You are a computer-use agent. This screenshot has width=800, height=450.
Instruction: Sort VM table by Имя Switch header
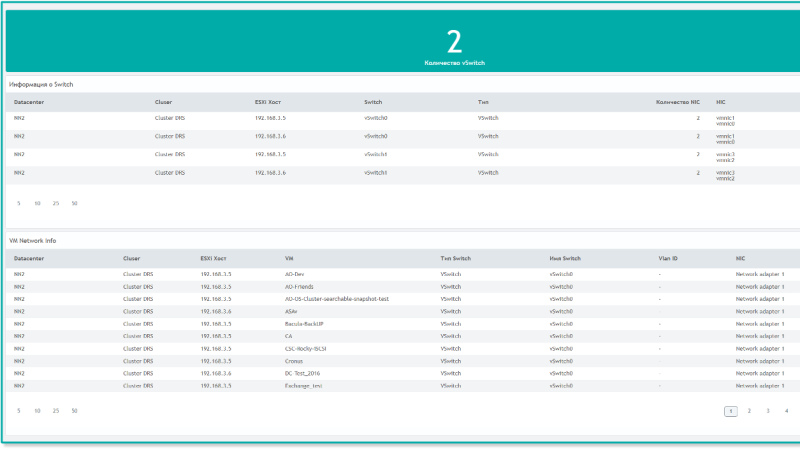(x=565, y=258)
